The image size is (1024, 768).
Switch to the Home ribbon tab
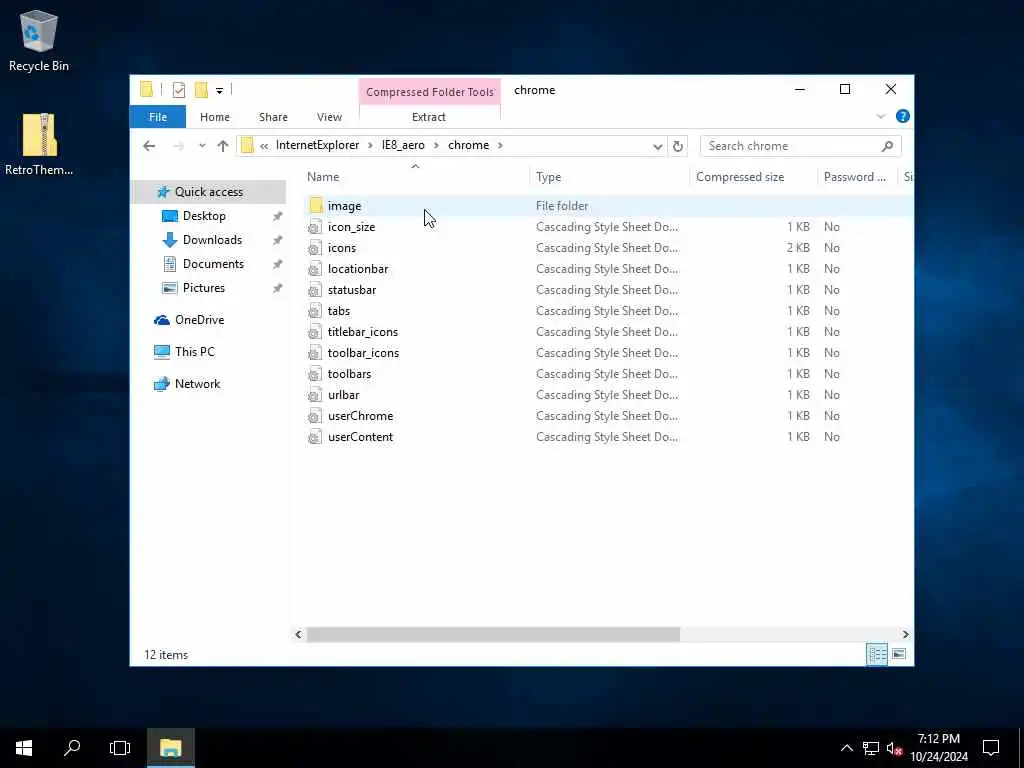coord(215,117)
